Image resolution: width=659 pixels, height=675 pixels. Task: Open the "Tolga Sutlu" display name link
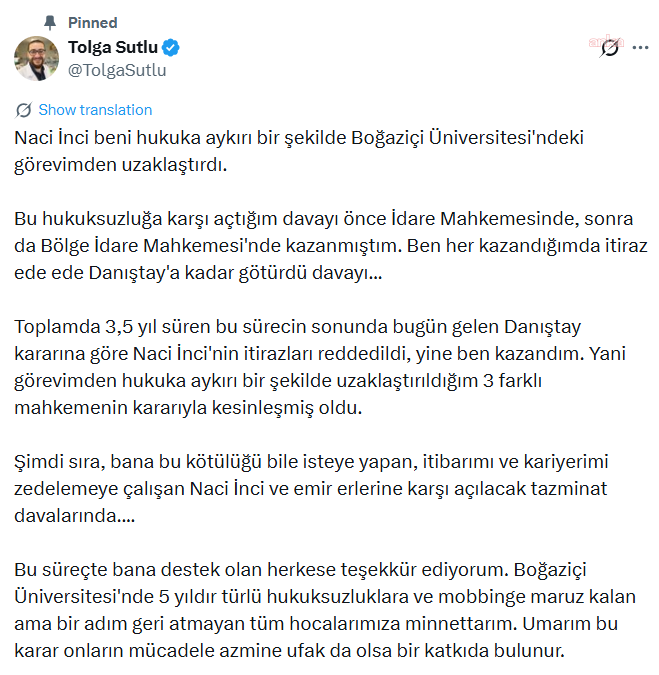[113, 48]
